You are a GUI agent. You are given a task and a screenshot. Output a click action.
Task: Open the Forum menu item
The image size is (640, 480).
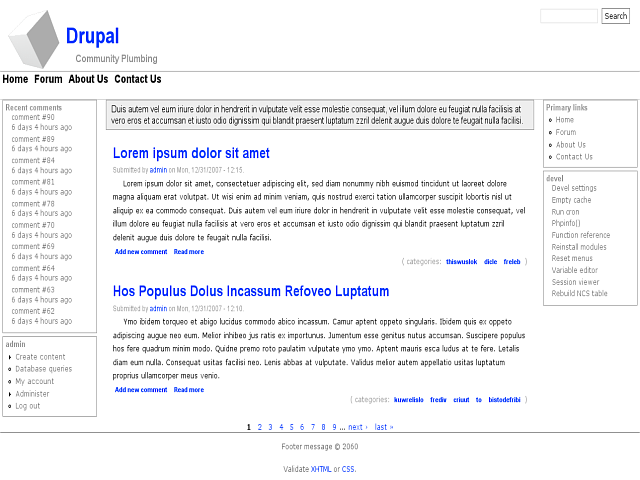[x=48, y=79]
